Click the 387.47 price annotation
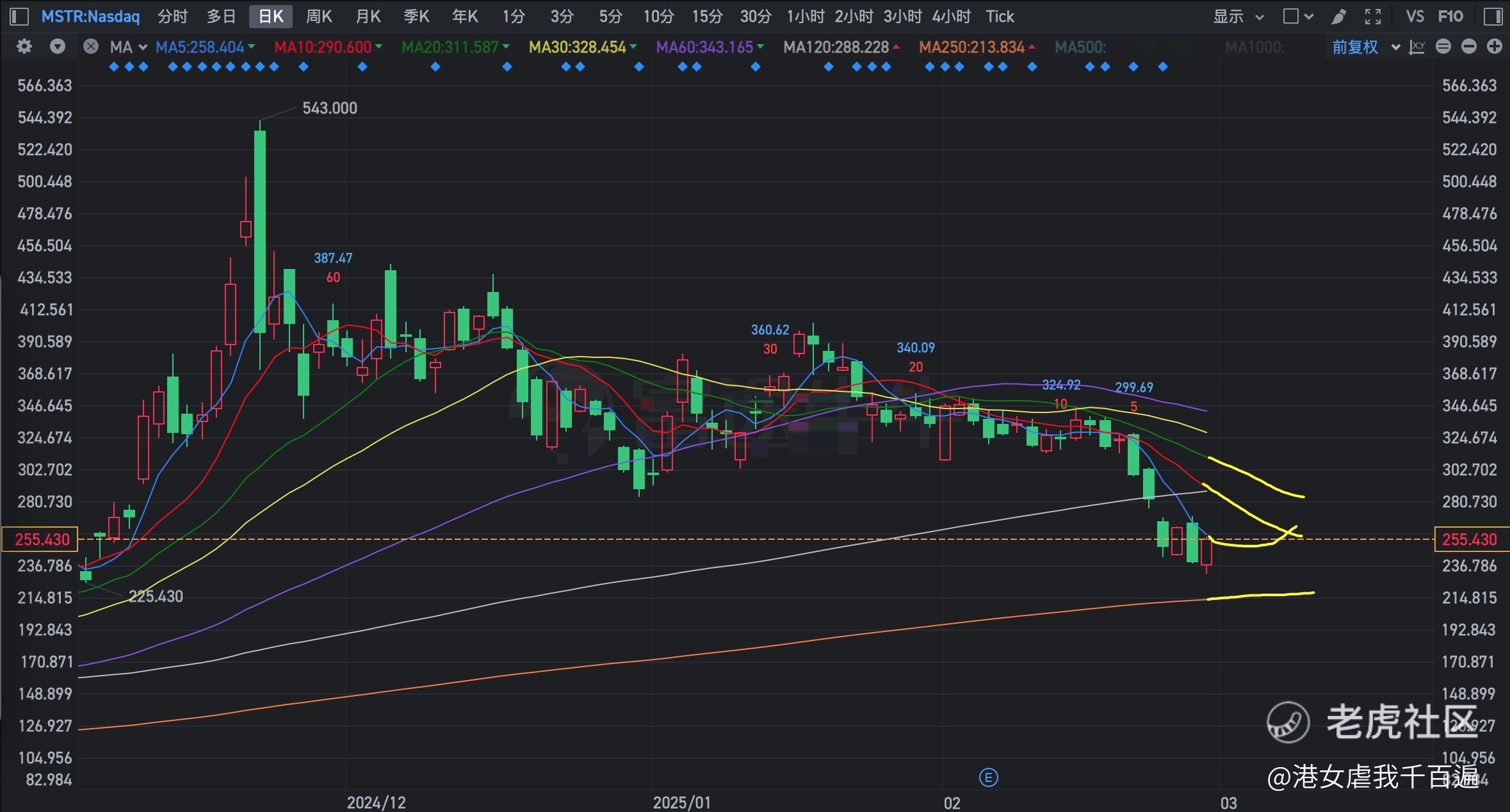 point(333,258)
